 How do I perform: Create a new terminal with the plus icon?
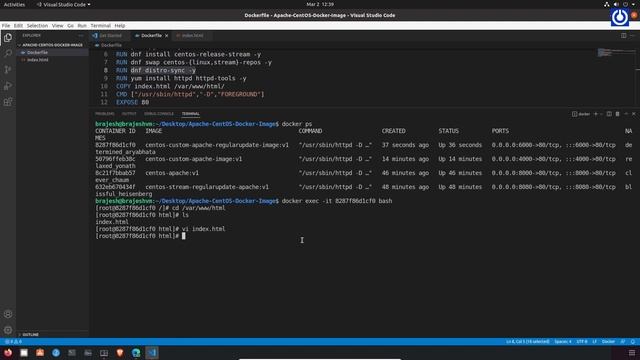pos(596,114)
